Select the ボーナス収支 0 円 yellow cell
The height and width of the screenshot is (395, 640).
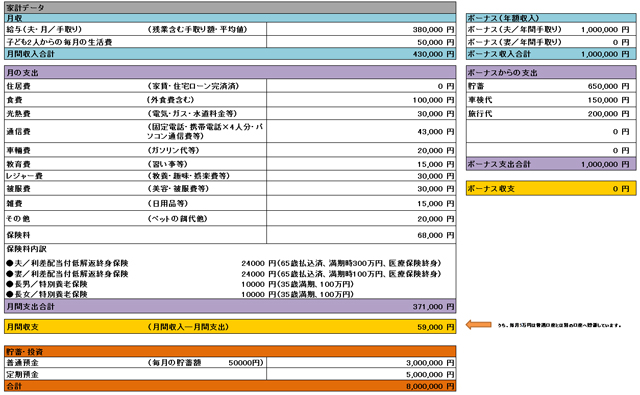point(551,189)
